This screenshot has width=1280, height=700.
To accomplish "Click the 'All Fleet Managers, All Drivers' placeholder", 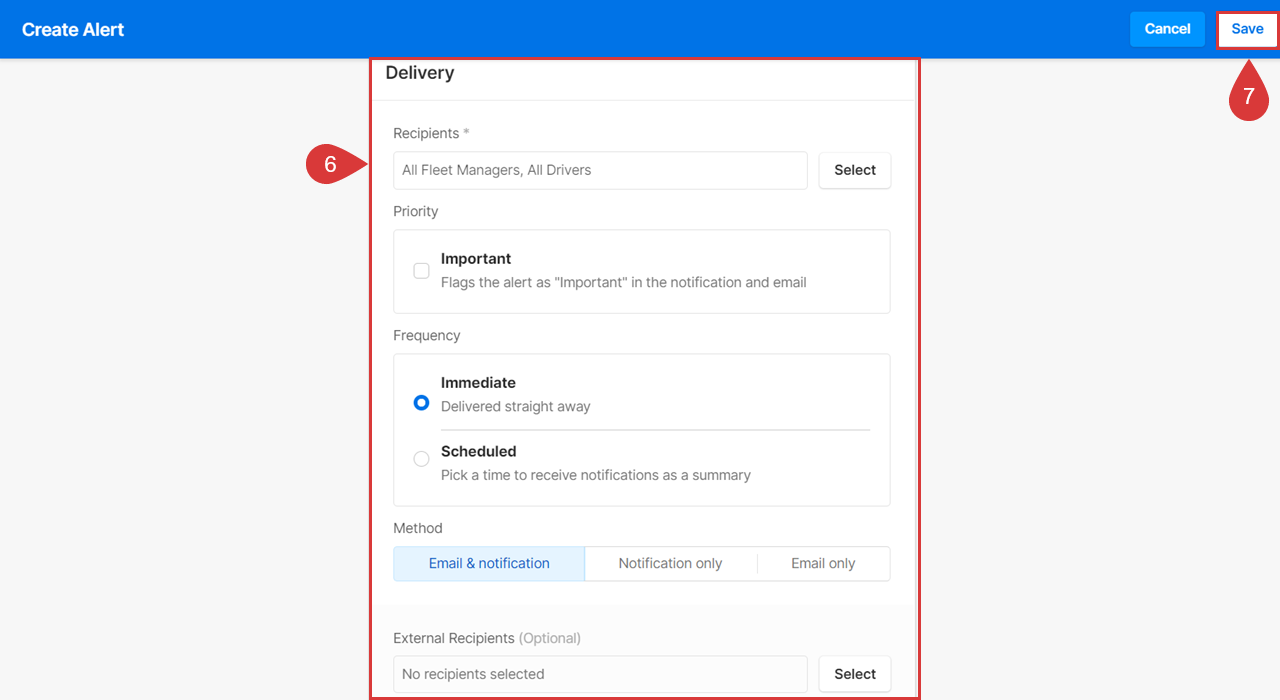I will coord(496,170).
